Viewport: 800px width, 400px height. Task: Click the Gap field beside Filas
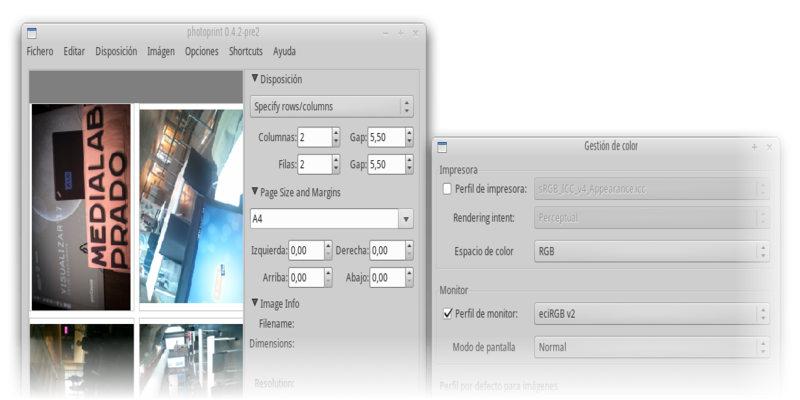[386, 164]
